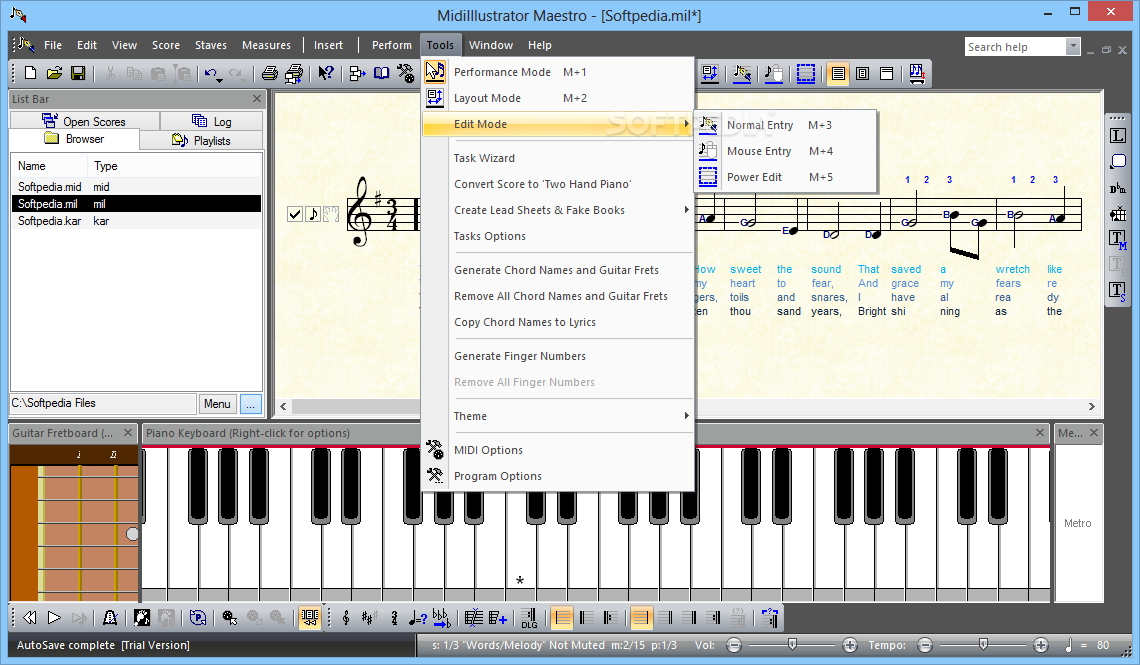Click the Power Edit dashed-rectangle toolbar icon
This screenshot has height=665, width=1140.
tap(806, 73)
